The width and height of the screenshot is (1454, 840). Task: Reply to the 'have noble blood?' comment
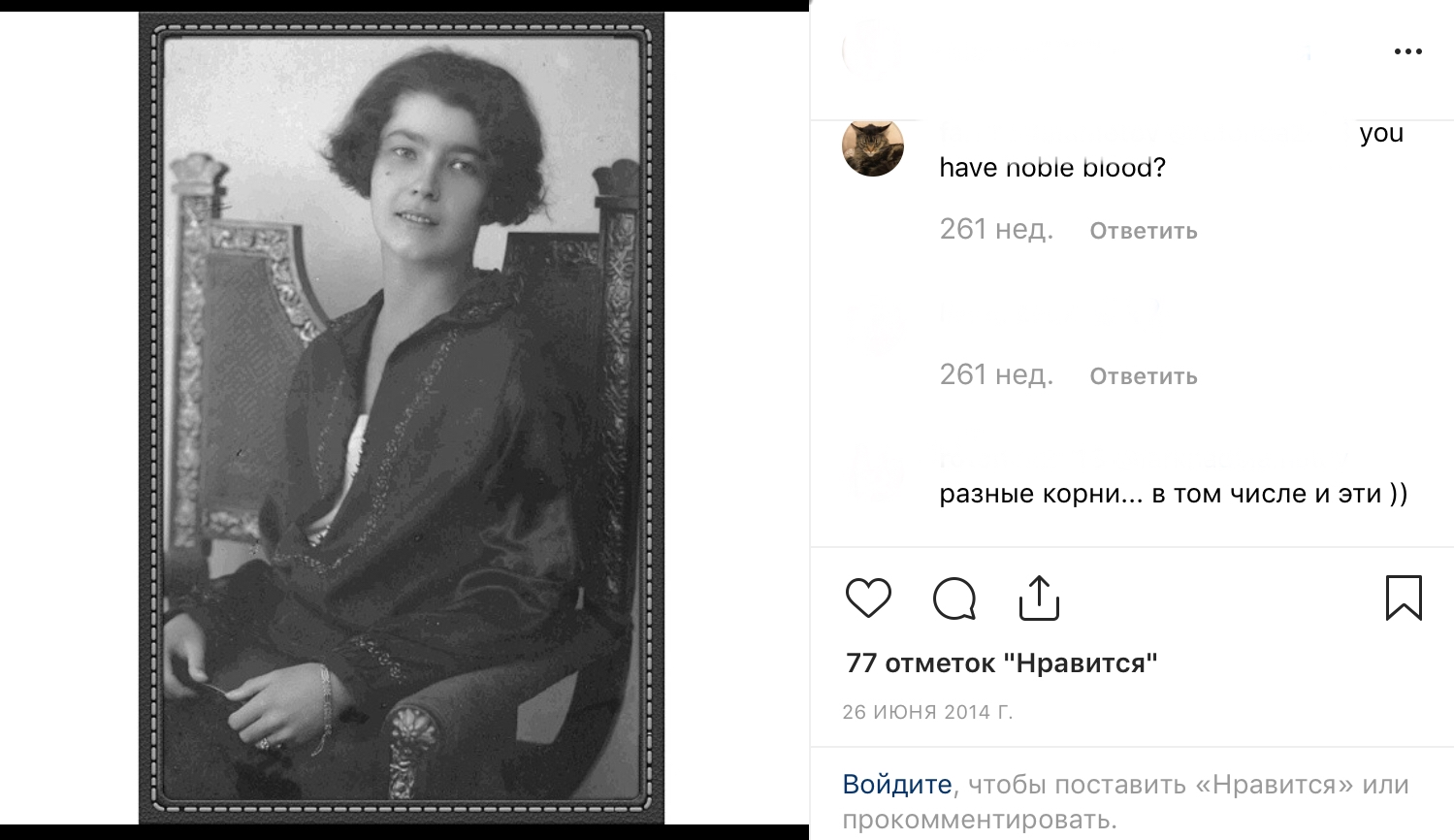coord(1144,231)
